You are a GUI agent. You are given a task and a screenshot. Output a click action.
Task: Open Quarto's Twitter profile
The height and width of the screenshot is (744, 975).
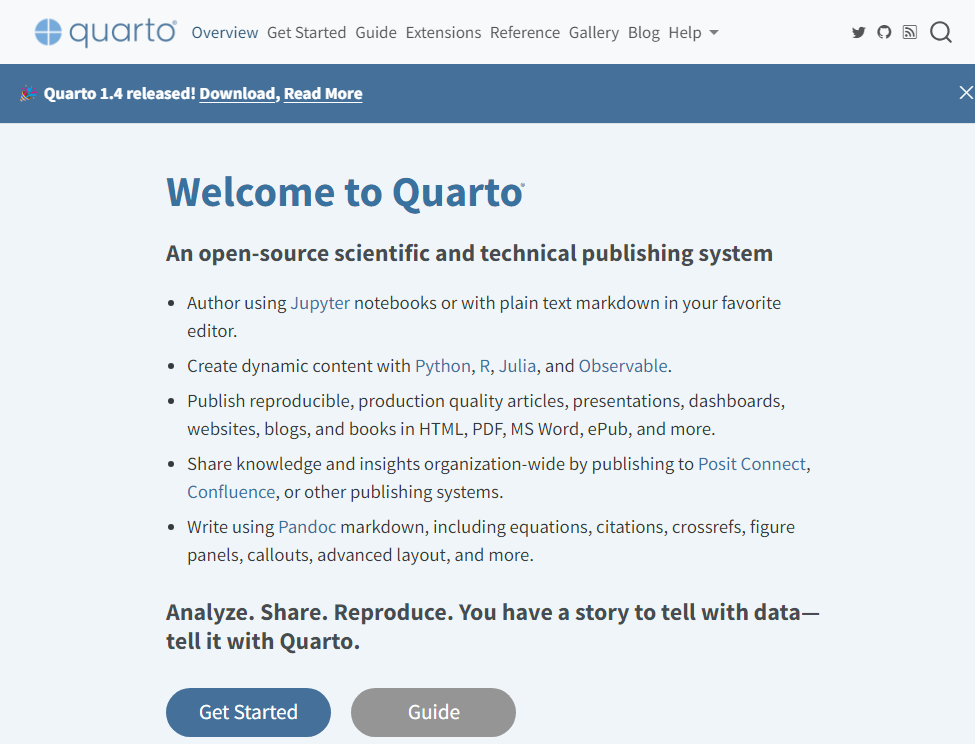click(858, 32)
